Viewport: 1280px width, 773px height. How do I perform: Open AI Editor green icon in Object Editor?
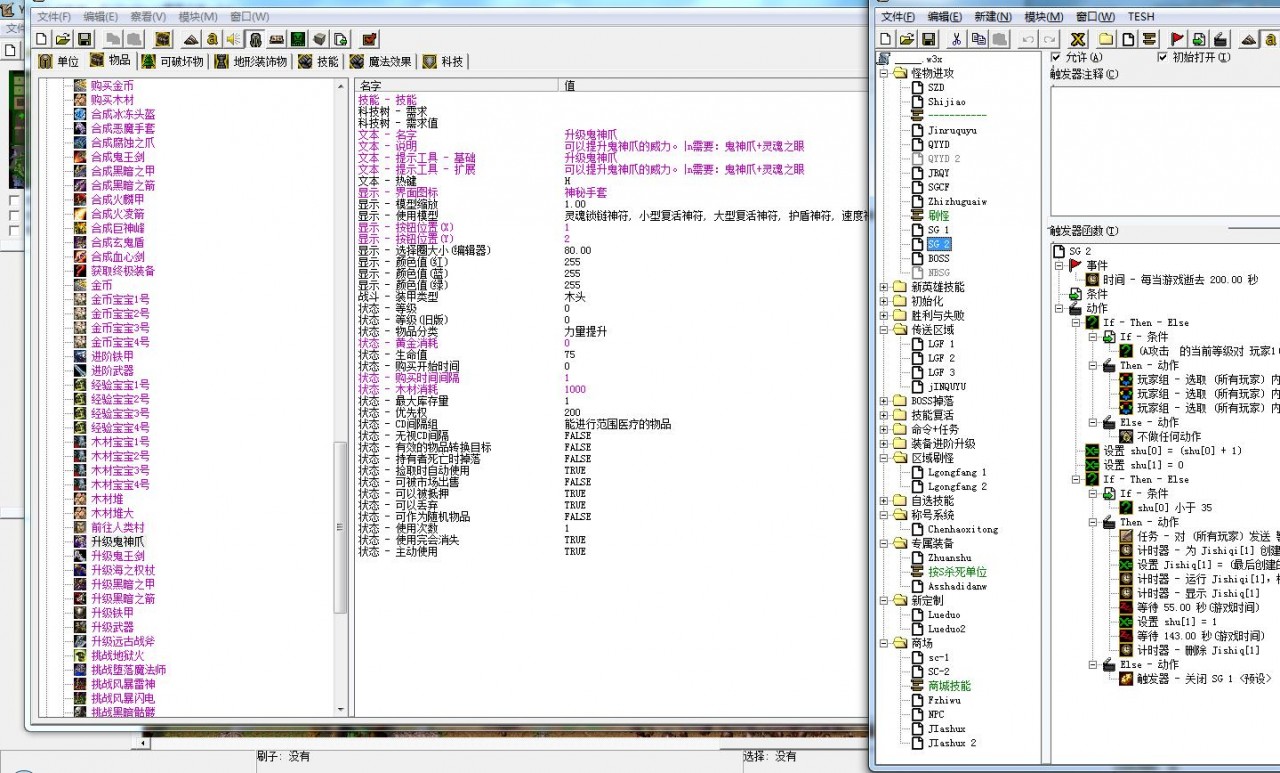[298, 39]
